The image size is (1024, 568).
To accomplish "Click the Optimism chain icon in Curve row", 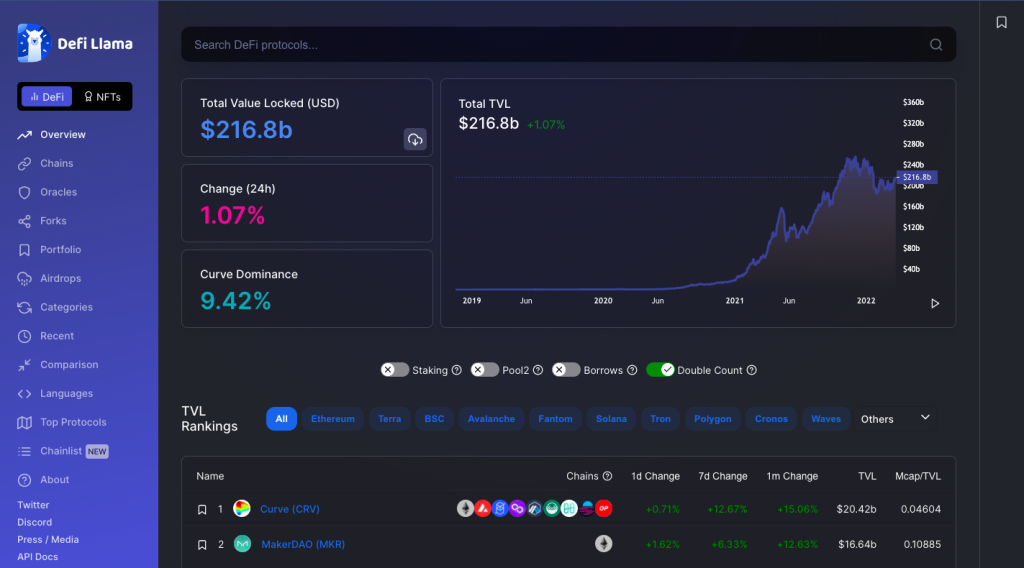I will [x=603, y=508].
